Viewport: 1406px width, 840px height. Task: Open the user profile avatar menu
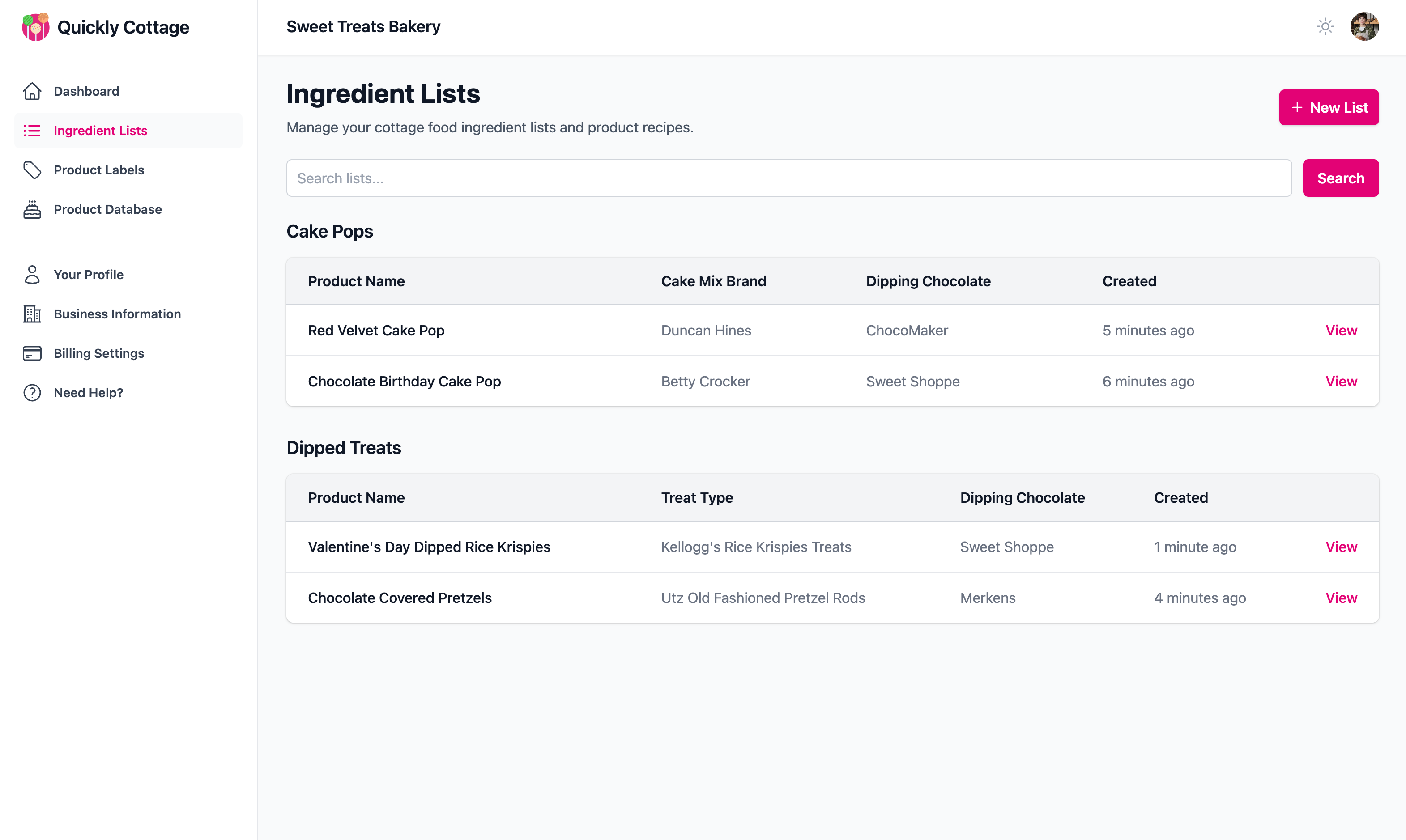pyautogui.click(x=1365, y=26)
